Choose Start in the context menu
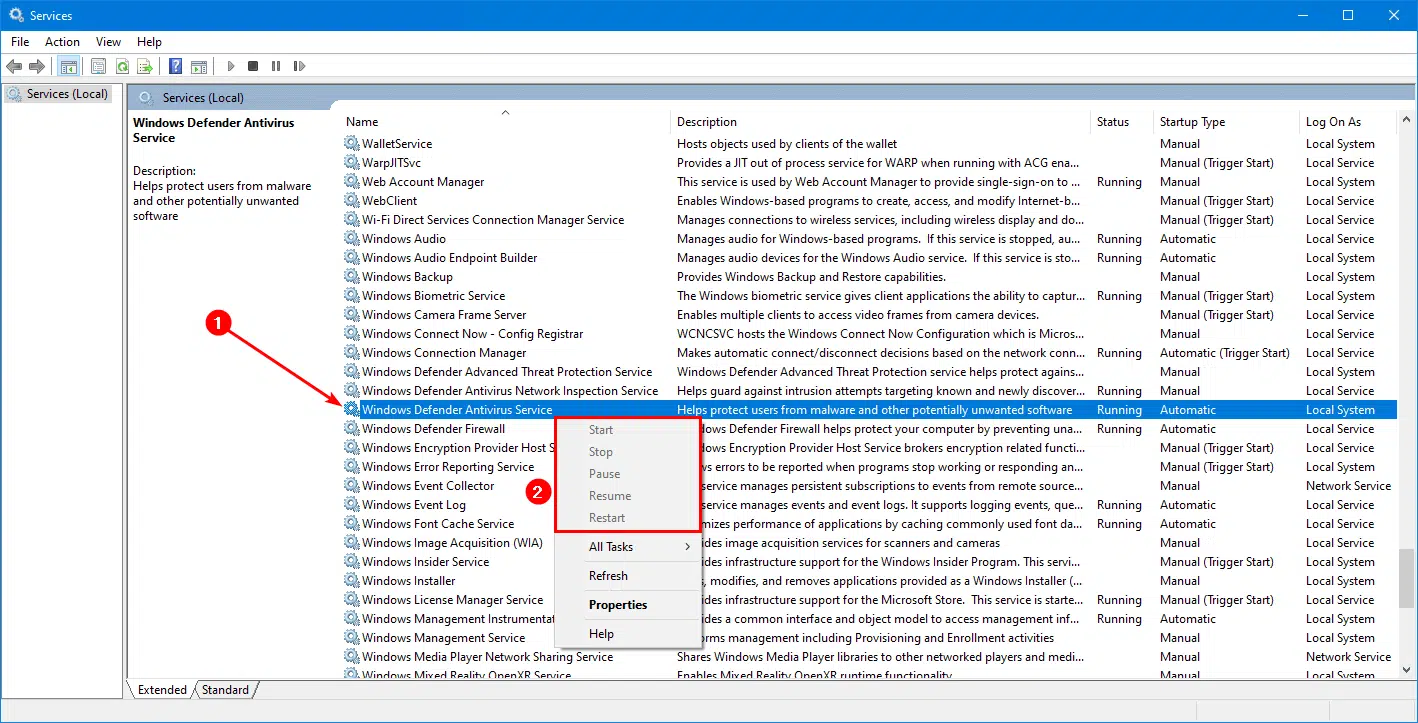This screenshot has height=723, width=1418. (x=628, y=430)
